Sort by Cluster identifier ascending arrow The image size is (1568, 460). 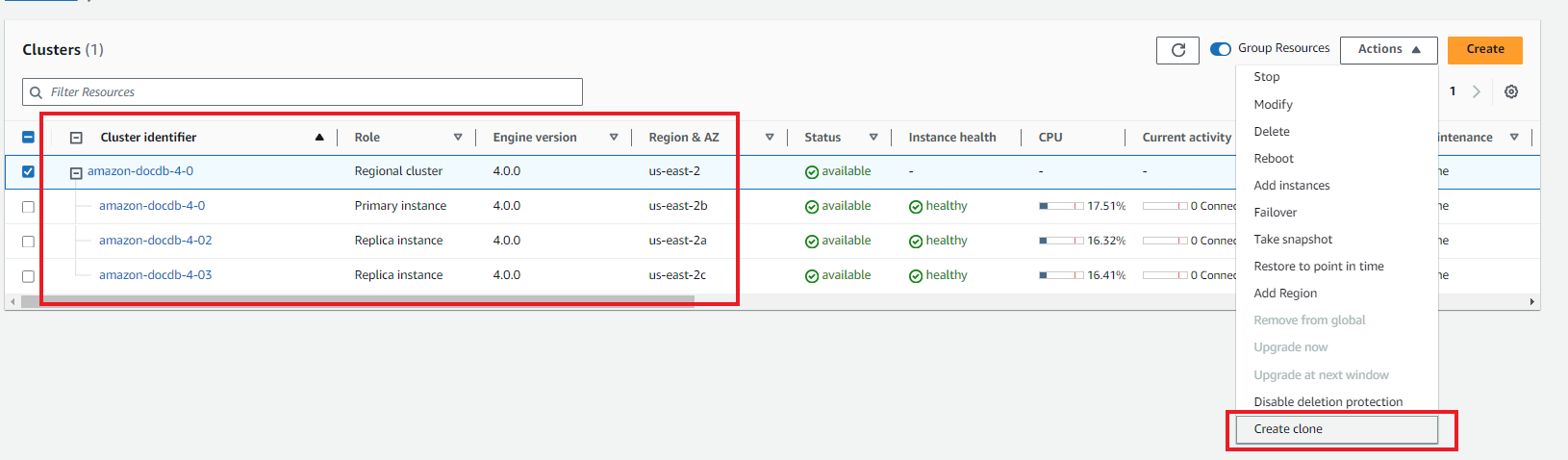click(x=319, y=138)
